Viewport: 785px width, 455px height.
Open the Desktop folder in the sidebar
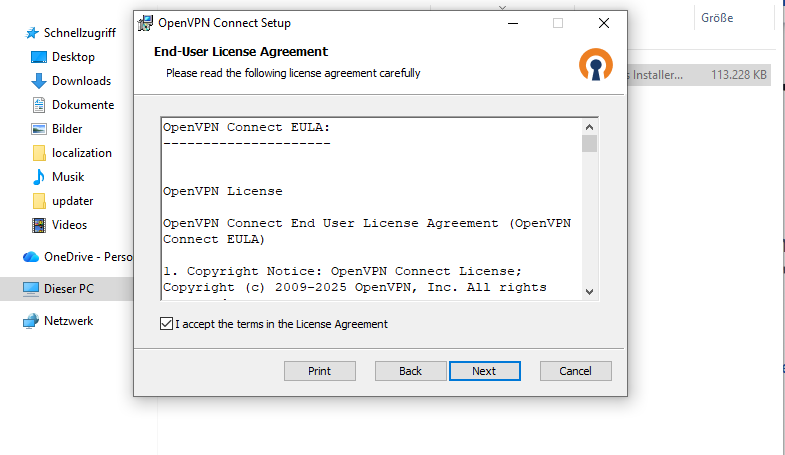73,57
